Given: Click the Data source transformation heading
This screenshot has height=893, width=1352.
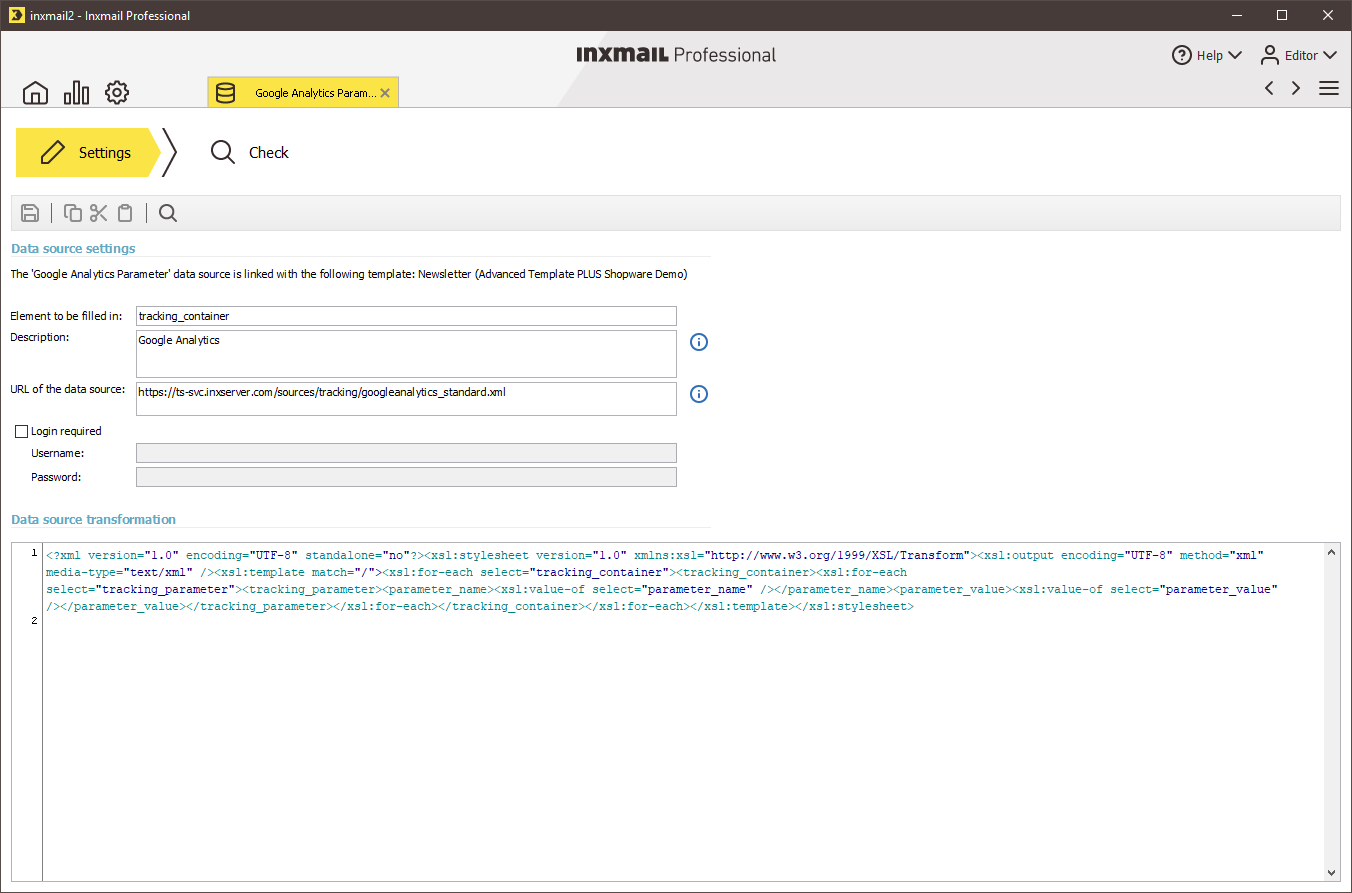Looking at the screenshot, I should click(x=93, y=520).
